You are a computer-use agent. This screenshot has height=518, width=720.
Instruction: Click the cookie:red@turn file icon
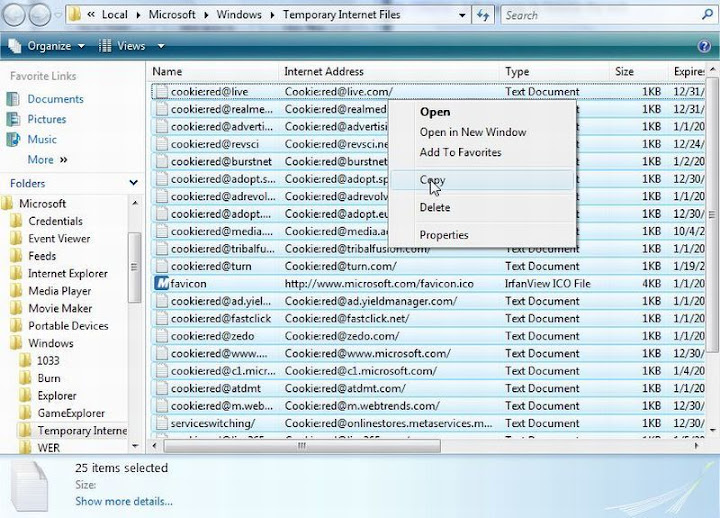coord(161,266)
